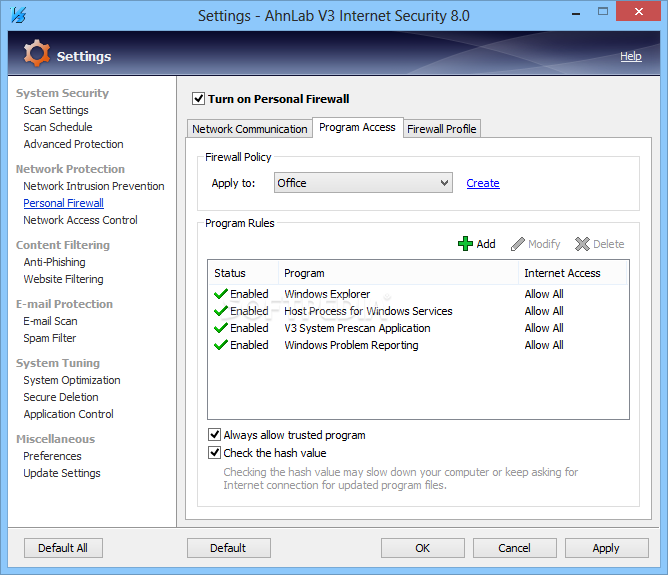Open Scan Schedule settings
Screen dimensions: 668x575
pos(58,127)
